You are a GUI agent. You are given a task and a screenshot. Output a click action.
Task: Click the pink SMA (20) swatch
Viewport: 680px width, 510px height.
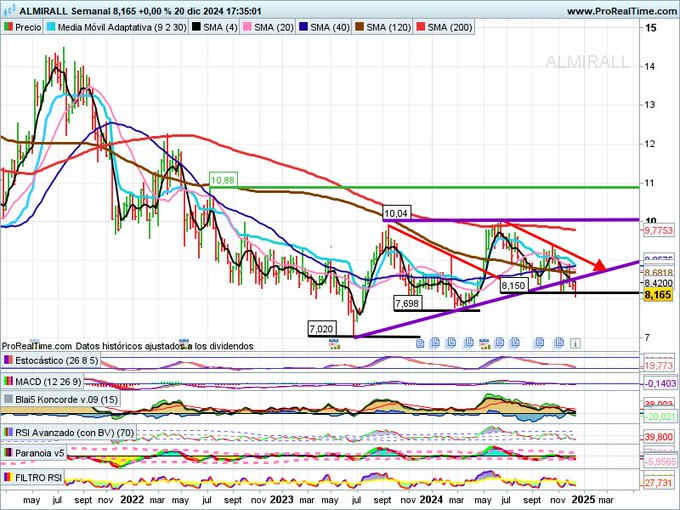click(247, 27)
